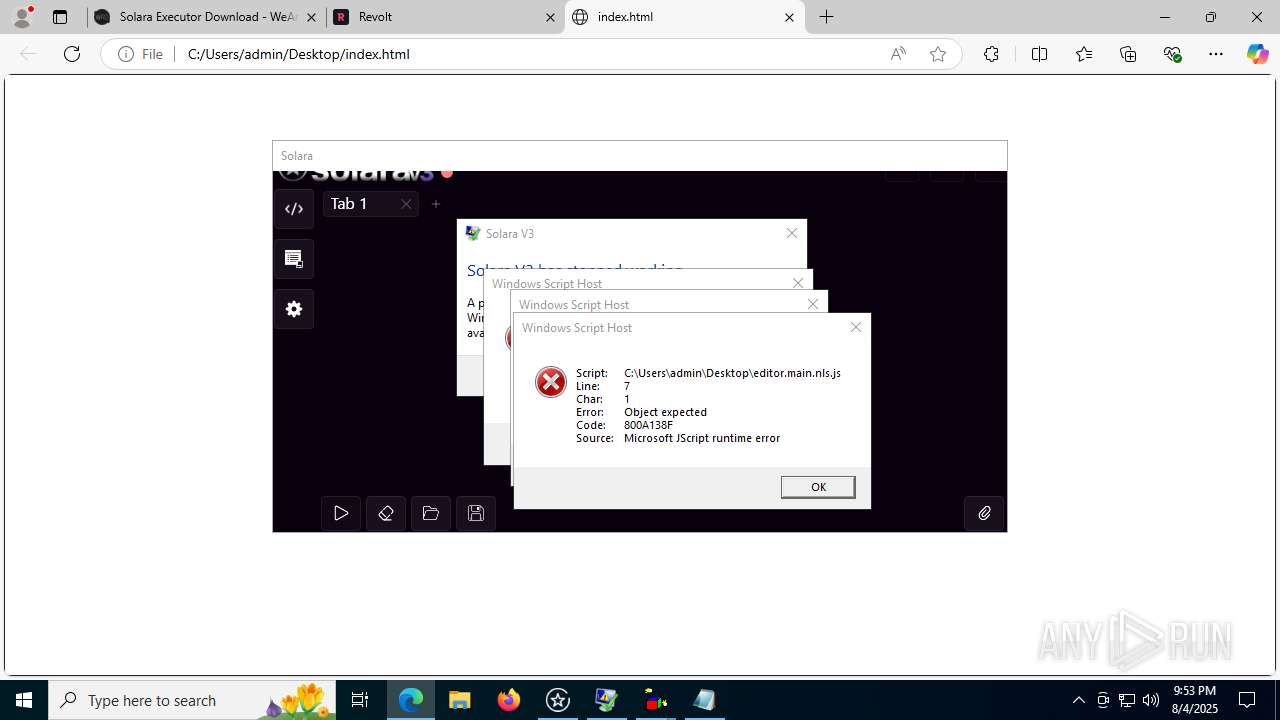
Task: Open a new browser tab
Action: pyautogui.click(x=827, y=17)
